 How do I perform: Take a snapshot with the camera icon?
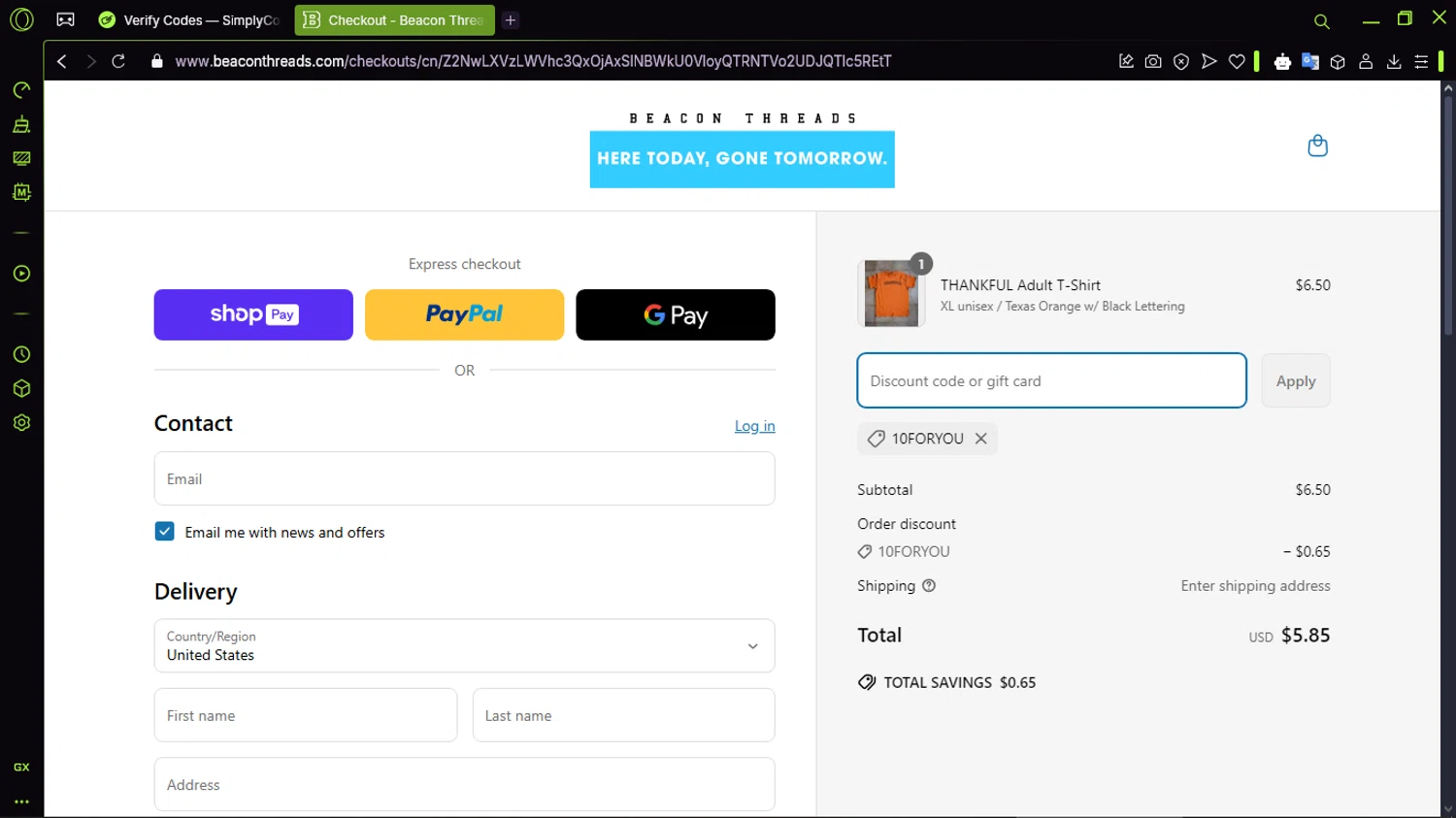pyautogui.click(x=1153, y=61)
